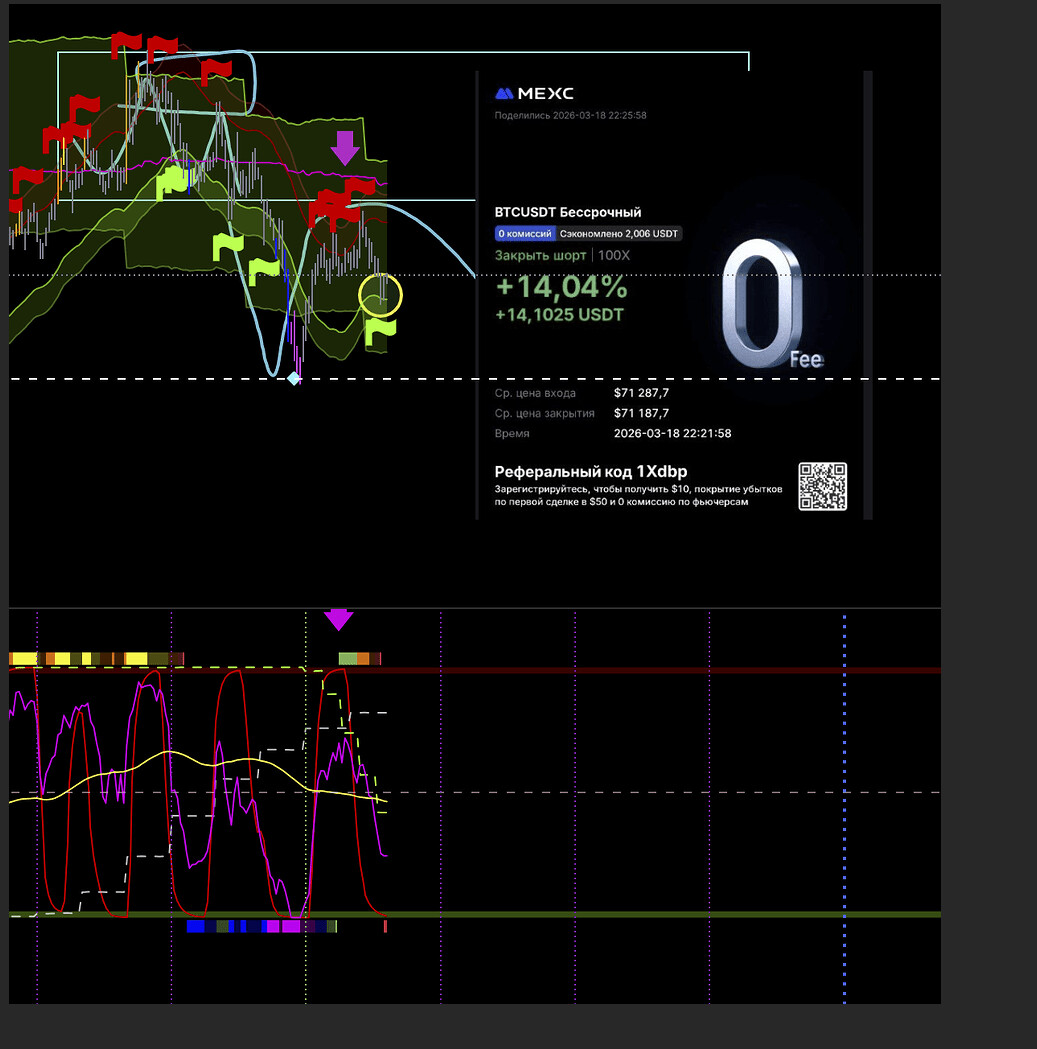Screen dimensions: 1037x1049
Task: Click the "BTCUSDT Бессрочный" pair title
Action: [x=567, y=212]
